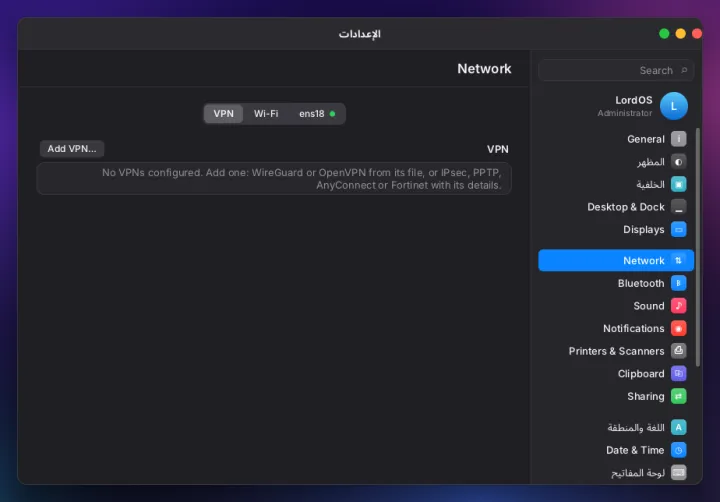Click the Add VPN... button
This screenshot has width=720, height=502.
pyautogui.click(x=72, y=149)
